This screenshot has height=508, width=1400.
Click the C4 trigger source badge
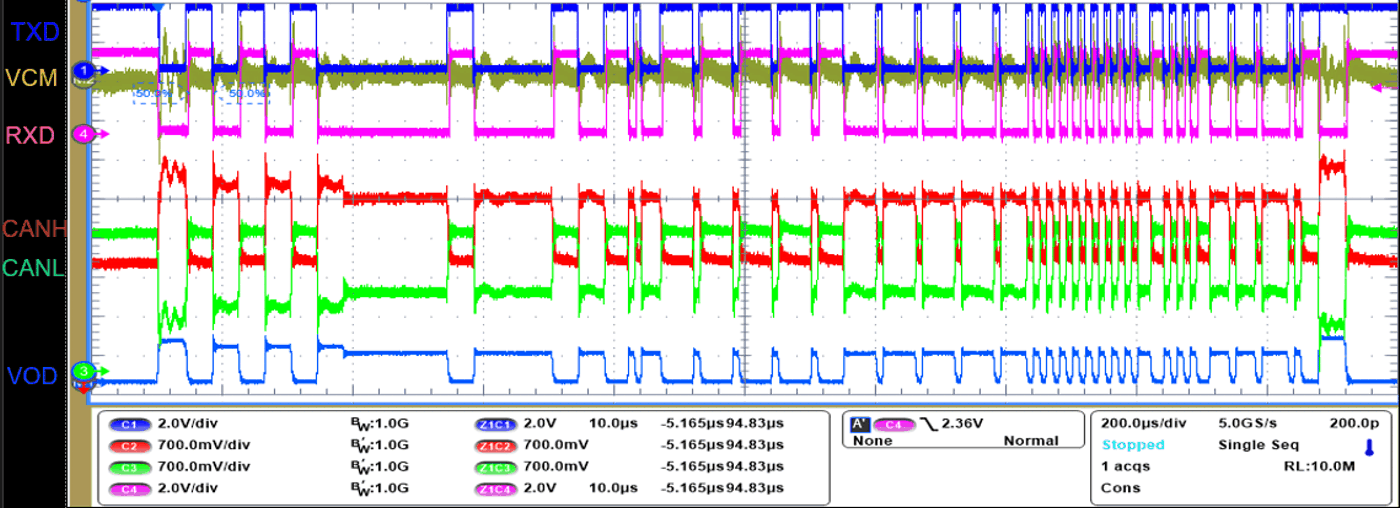(x=894, y=424)
